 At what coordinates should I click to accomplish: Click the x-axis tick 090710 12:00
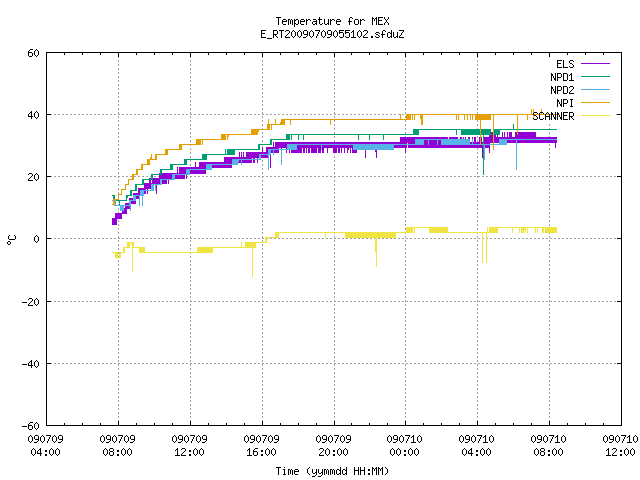point(620,446)
